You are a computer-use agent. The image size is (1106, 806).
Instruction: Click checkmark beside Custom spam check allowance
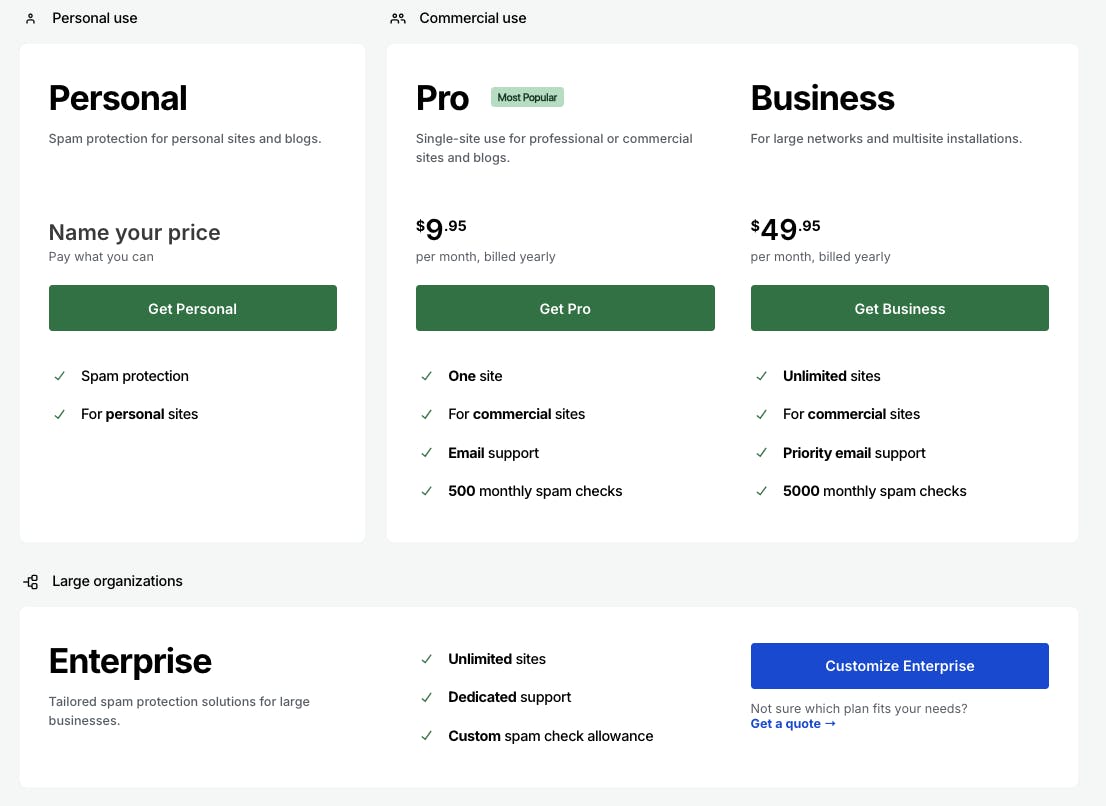point(427,736)
